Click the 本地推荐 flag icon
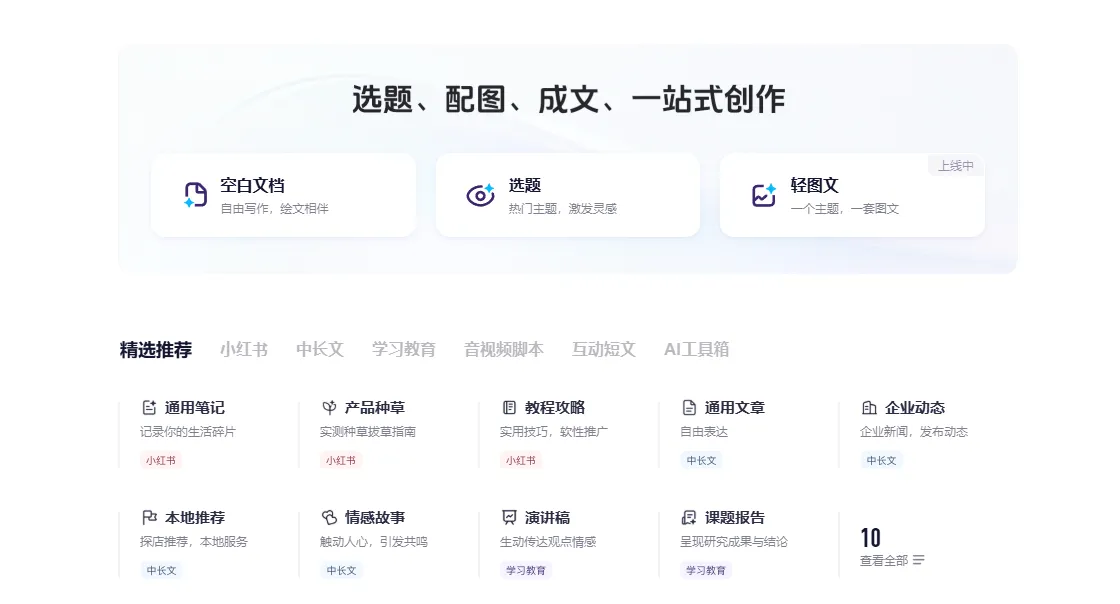The width and height of the screenshot is (1120, 604). (x=149, y=518)
